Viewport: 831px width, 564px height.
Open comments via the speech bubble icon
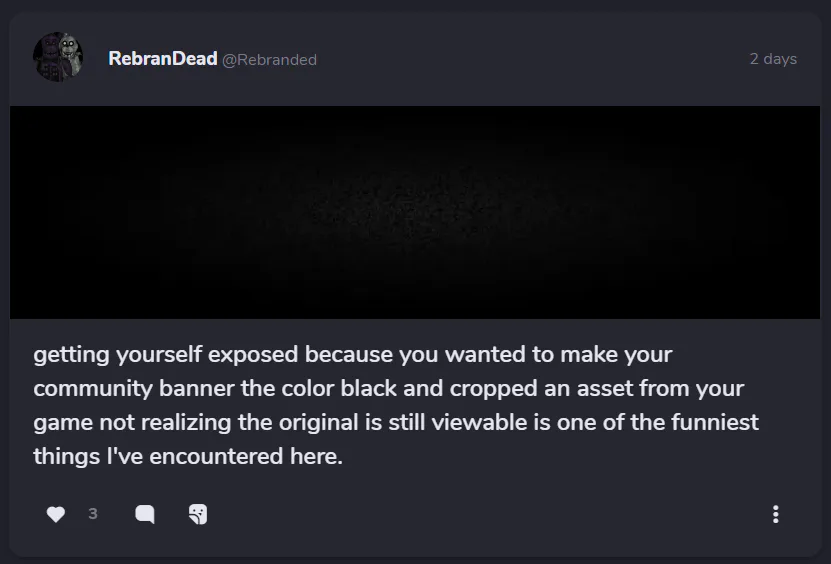145,514
